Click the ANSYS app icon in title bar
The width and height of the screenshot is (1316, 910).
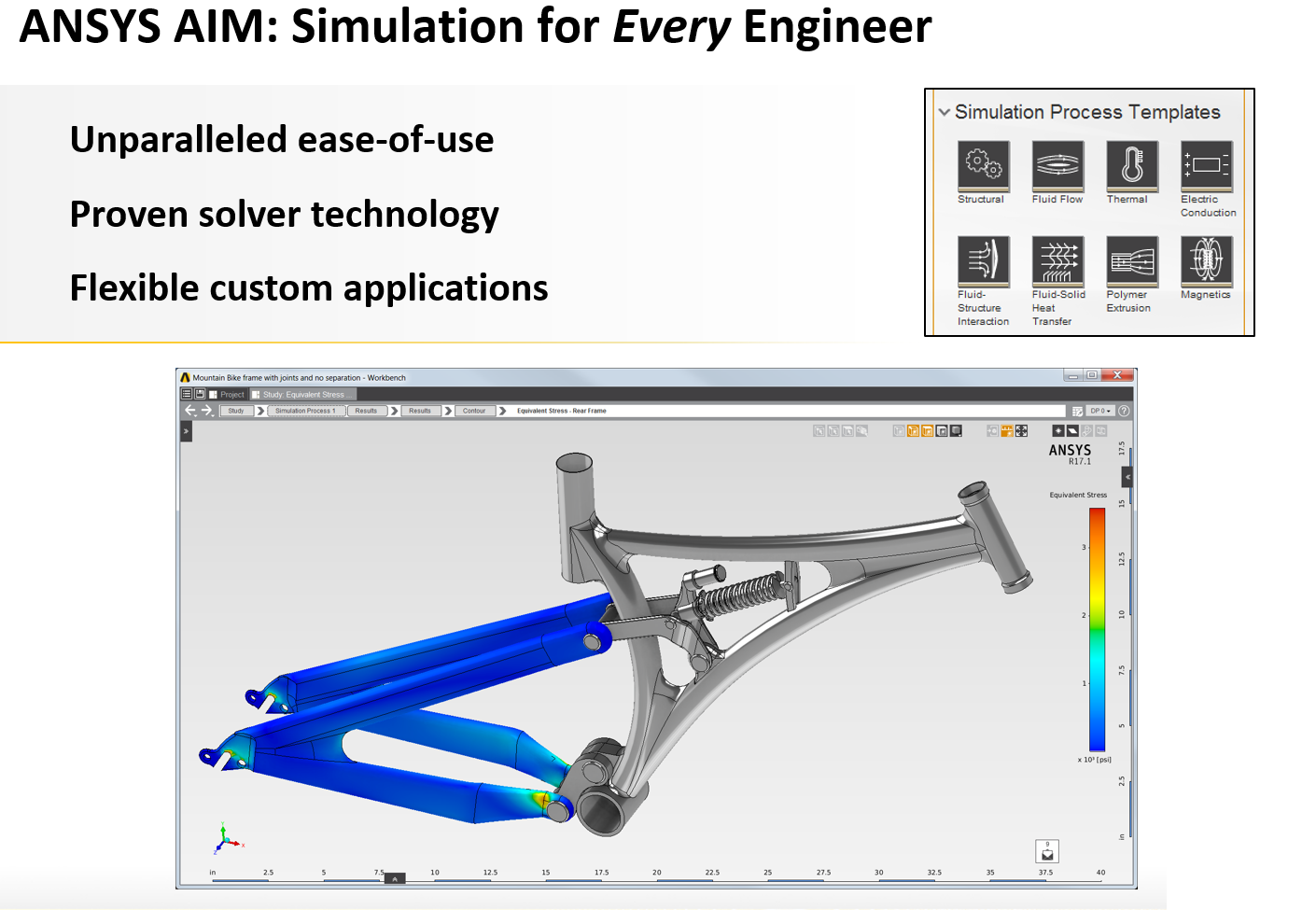(x=185, y=377)
